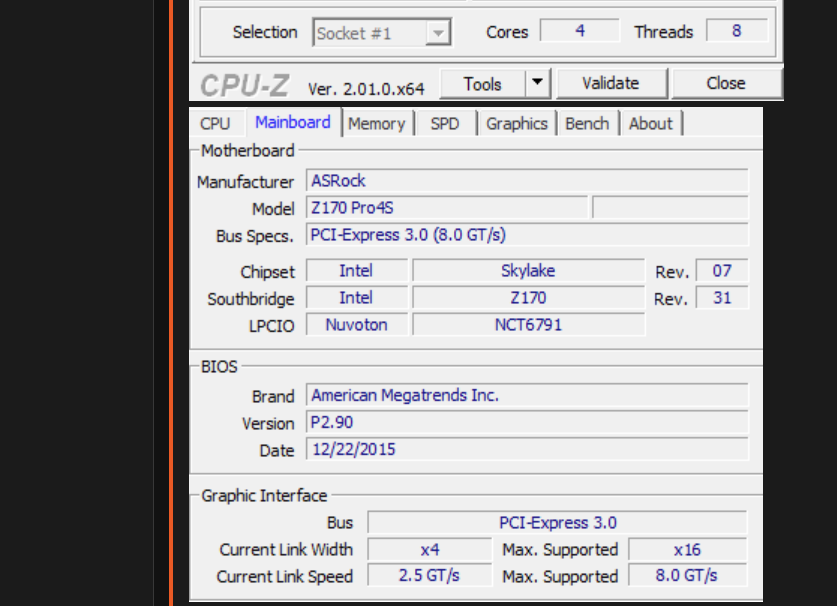Click the Chipset Intel vendor field

pyautogui.click(x=357, y=271)
